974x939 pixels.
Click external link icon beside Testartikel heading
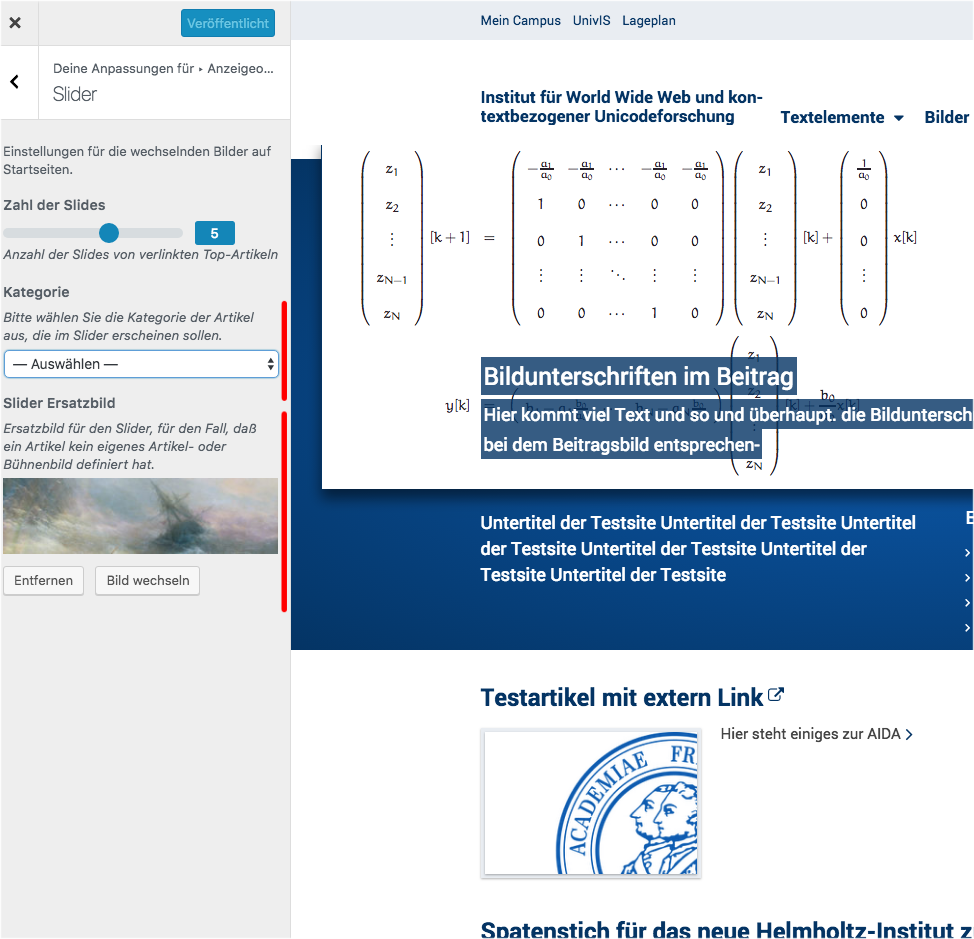[776, 696]
